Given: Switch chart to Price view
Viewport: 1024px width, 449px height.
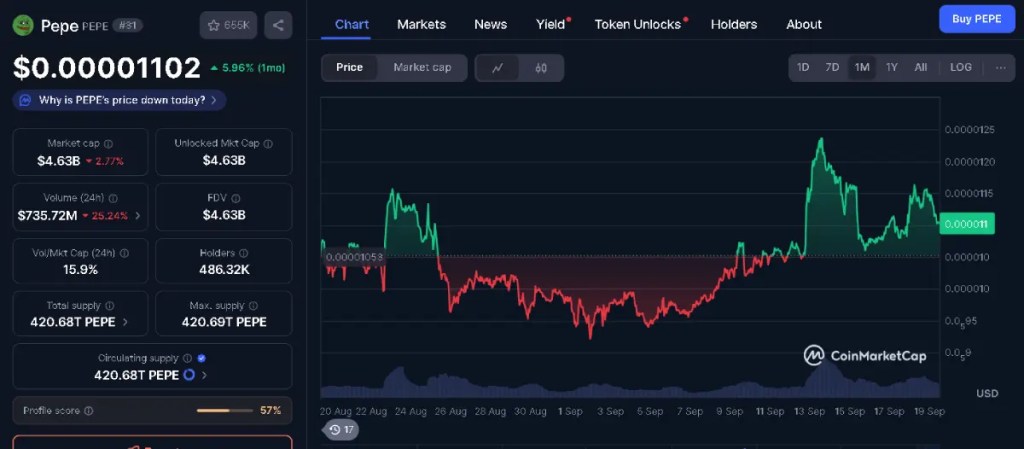Looking at the screenshot, I should 350,68.
